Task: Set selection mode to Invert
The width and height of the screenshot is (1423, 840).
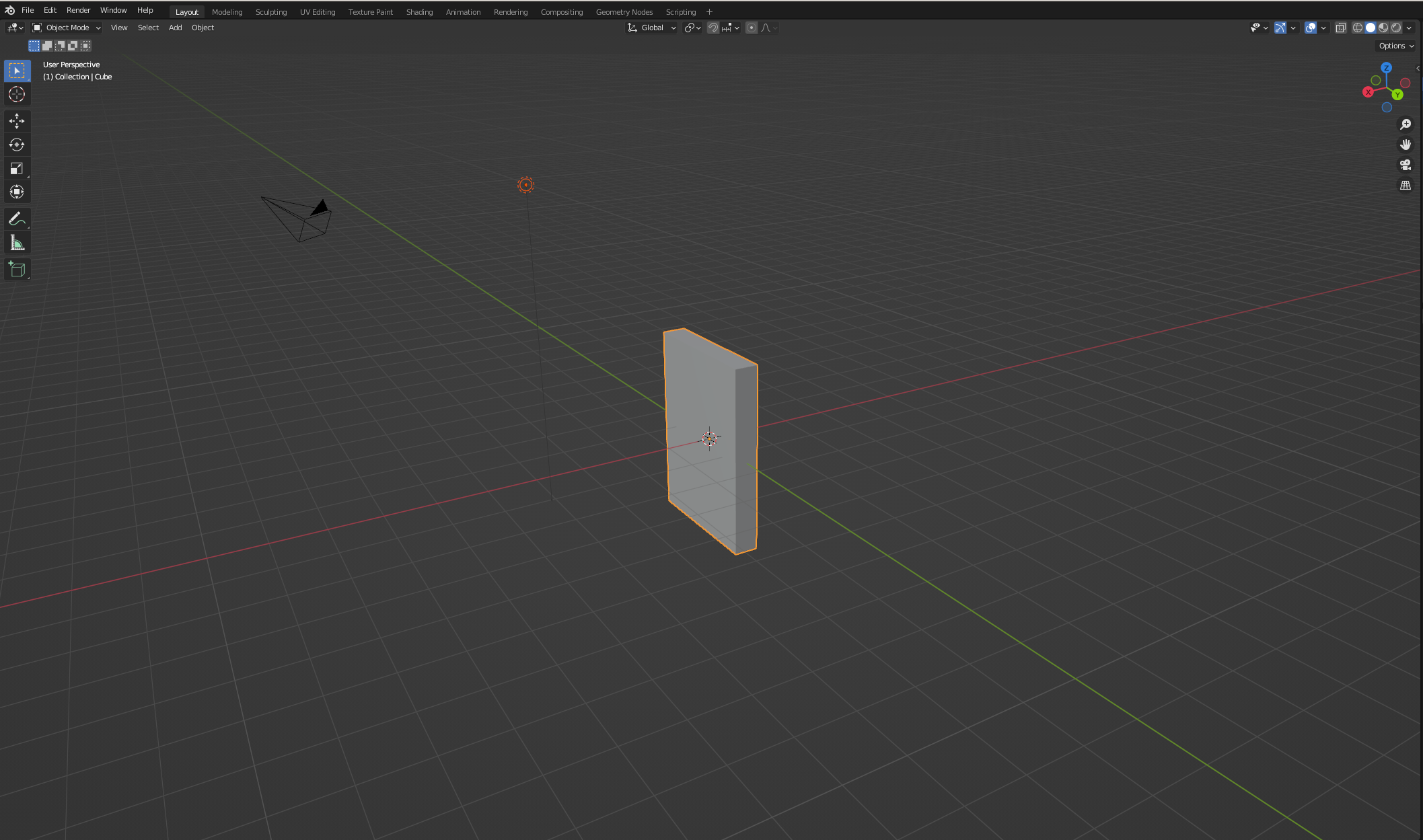Action: (73, 46)
